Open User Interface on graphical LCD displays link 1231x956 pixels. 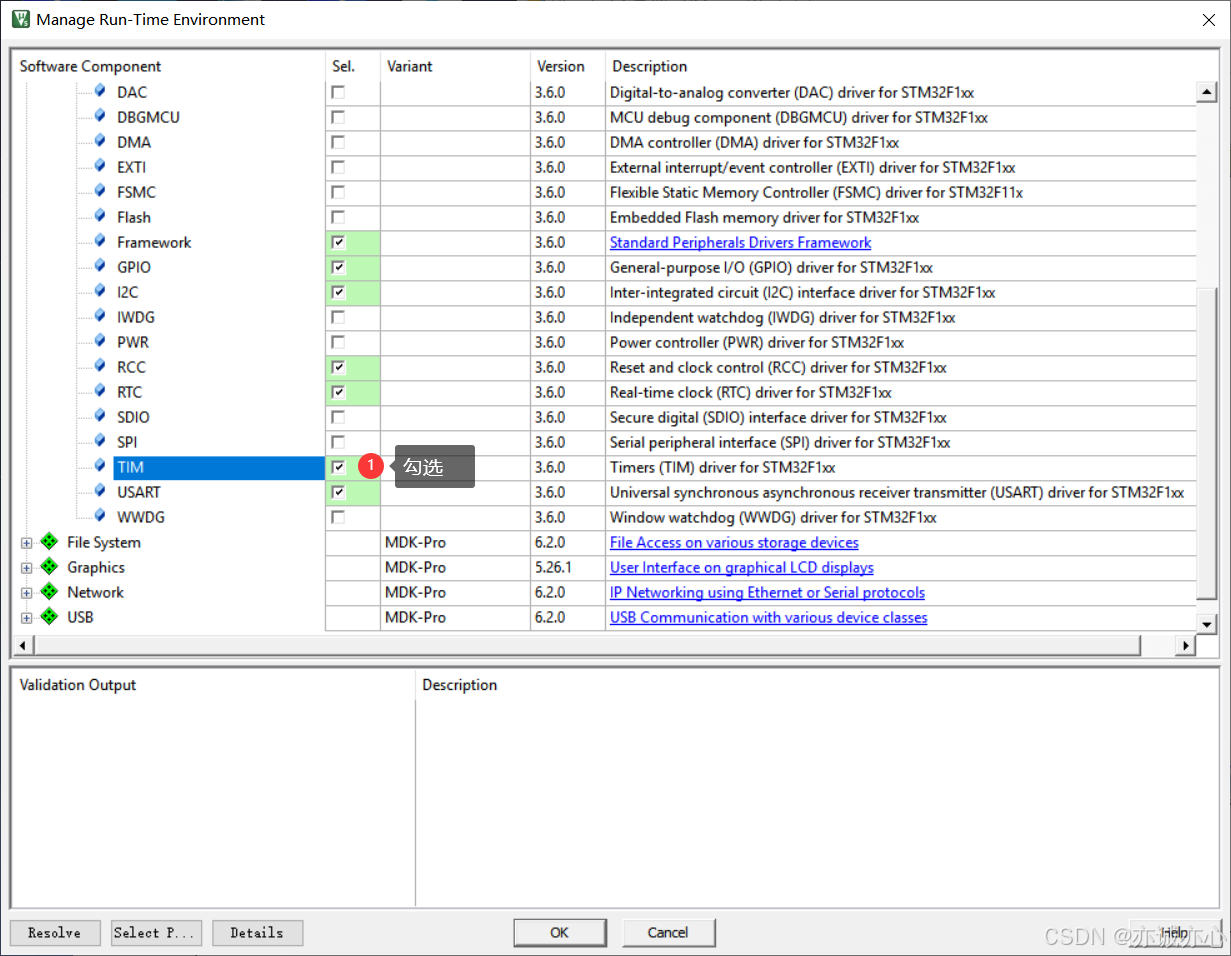pyautogui.click(x=742, y=567)
